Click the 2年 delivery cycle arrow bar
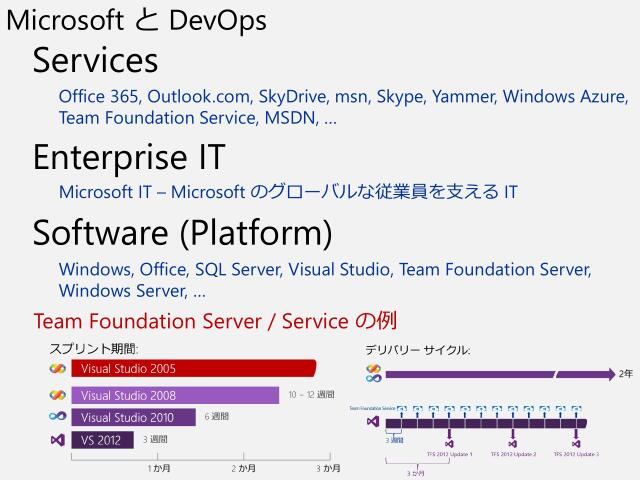Viewport: 640px width, 480px height. coord(500,374)
